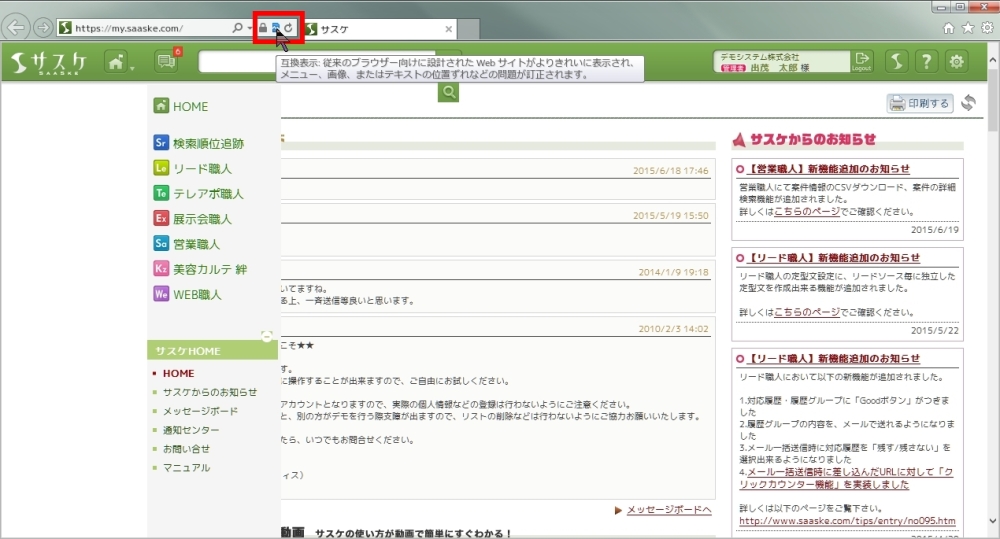Click the notification message icon with badge
1000x539 pixels.
166,63
